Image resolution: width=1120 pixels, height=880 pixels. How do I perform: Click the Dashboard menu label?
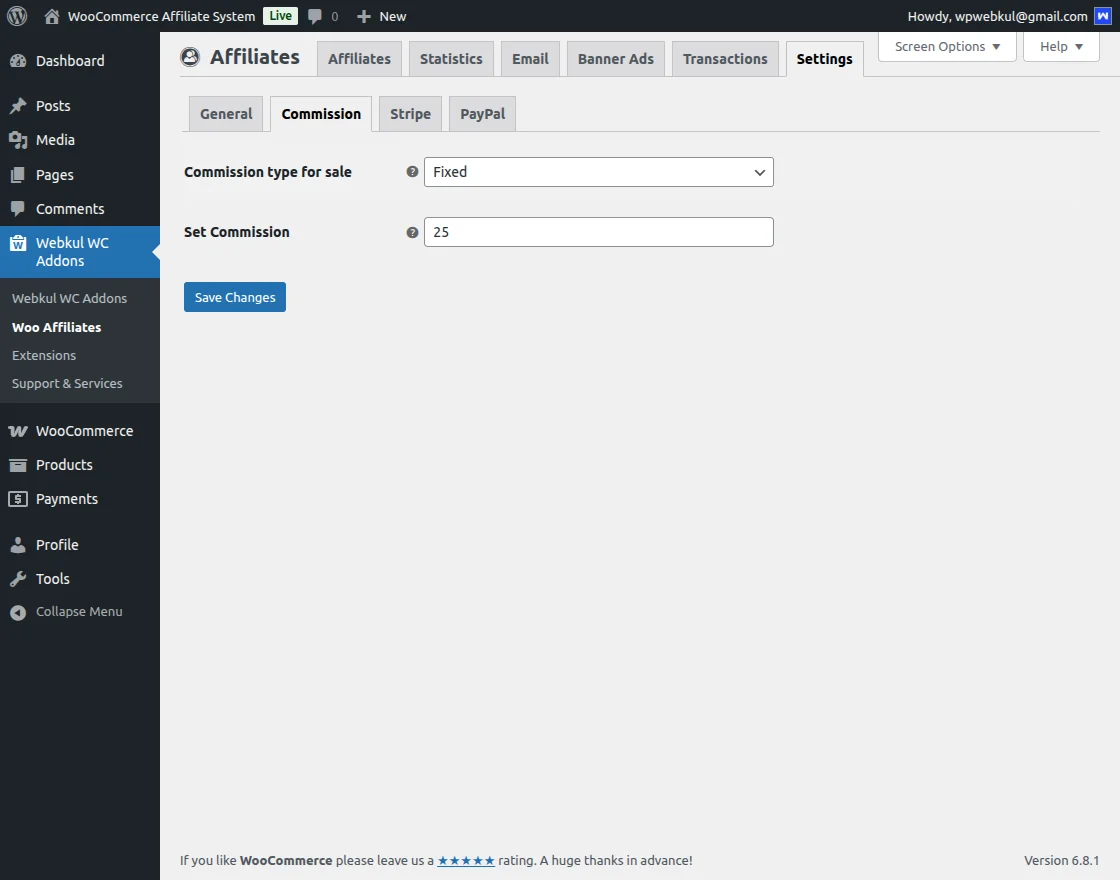[x=70, y=61]
